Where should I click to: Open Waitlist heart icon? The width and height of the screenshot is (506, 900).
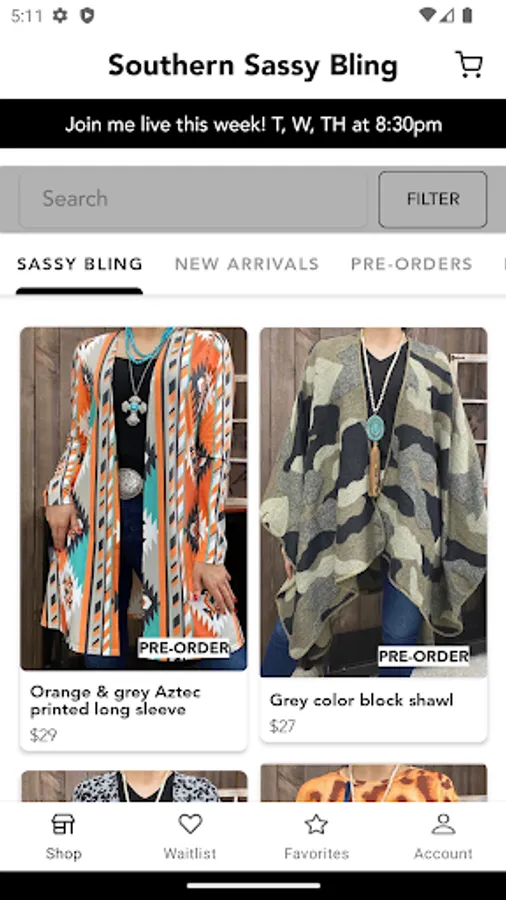(190, 824)
